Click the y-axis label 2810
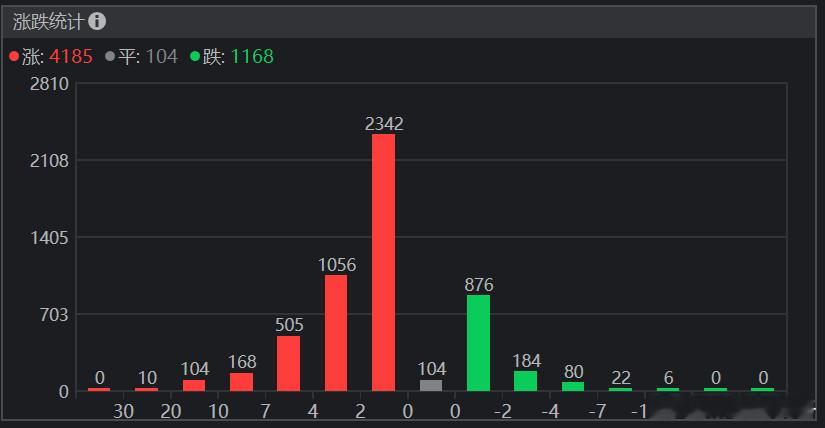Viewport: 825px width, 428px height. (x=49, y=84)
